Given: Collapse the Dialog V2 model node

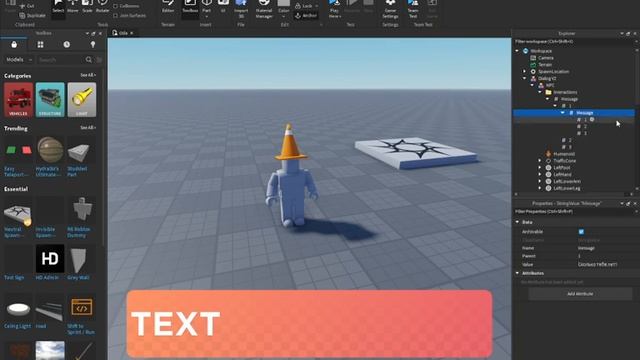Looking at the screenshot, I should 525,78.
